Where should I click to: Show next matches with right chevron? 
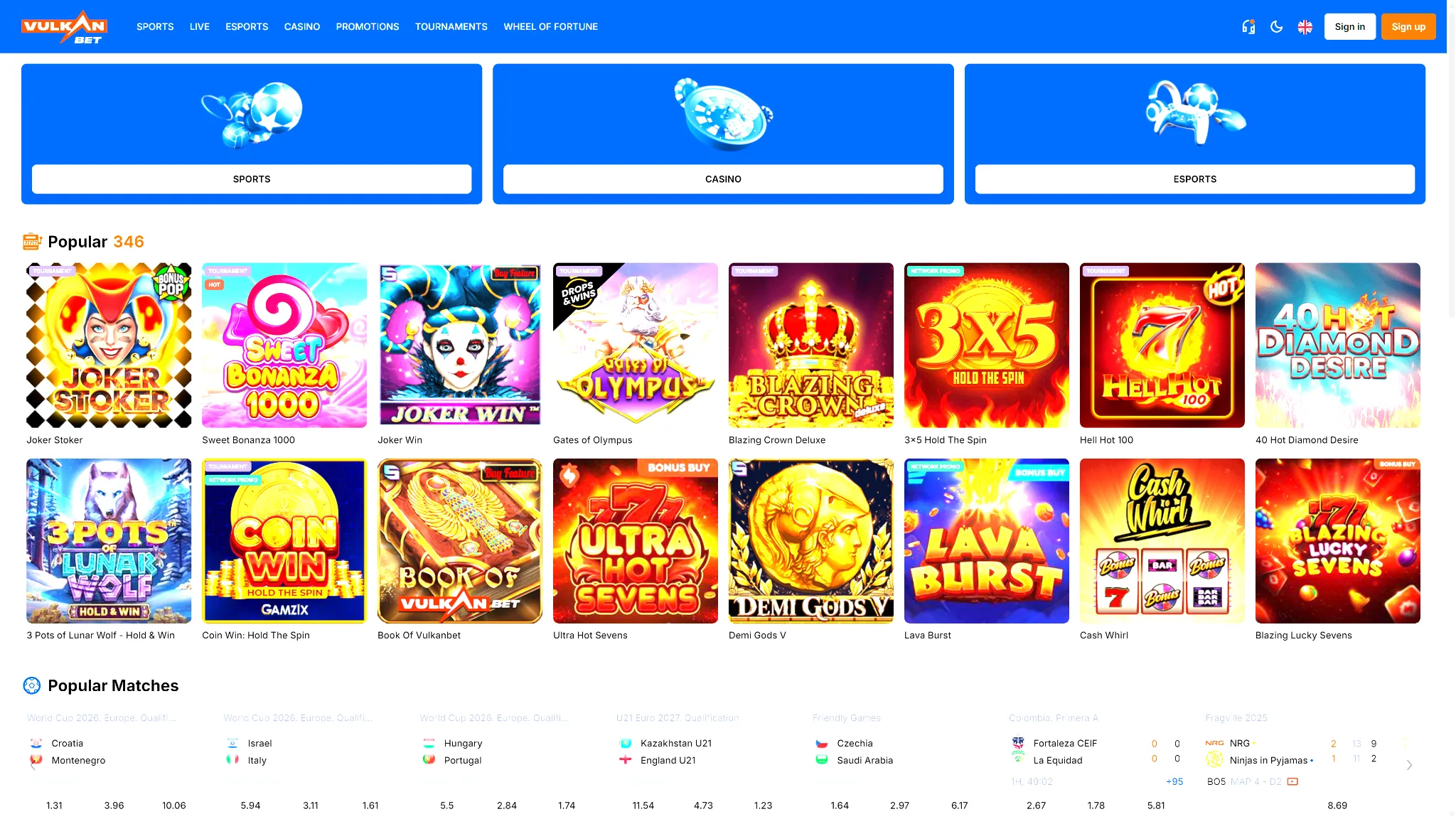1409,765
